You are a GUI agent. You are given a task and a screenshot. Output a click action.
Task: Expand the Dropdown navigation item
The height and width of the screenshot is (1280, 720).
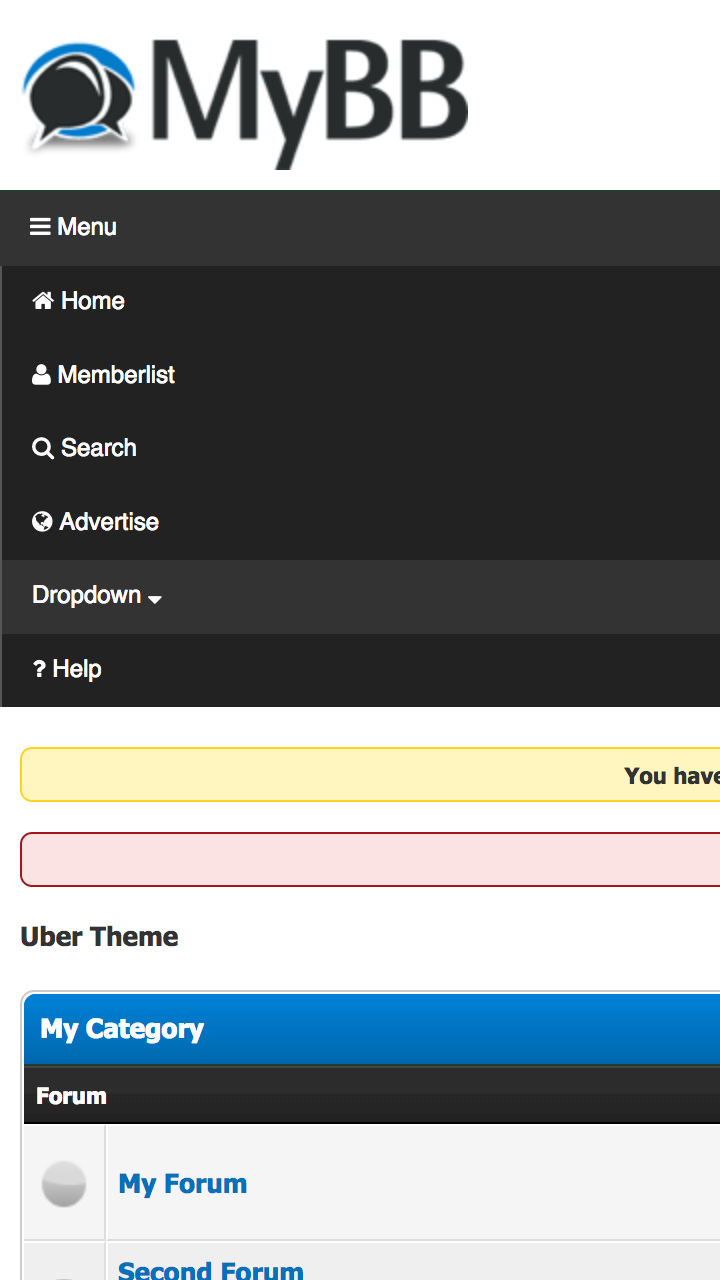point(87,594)
